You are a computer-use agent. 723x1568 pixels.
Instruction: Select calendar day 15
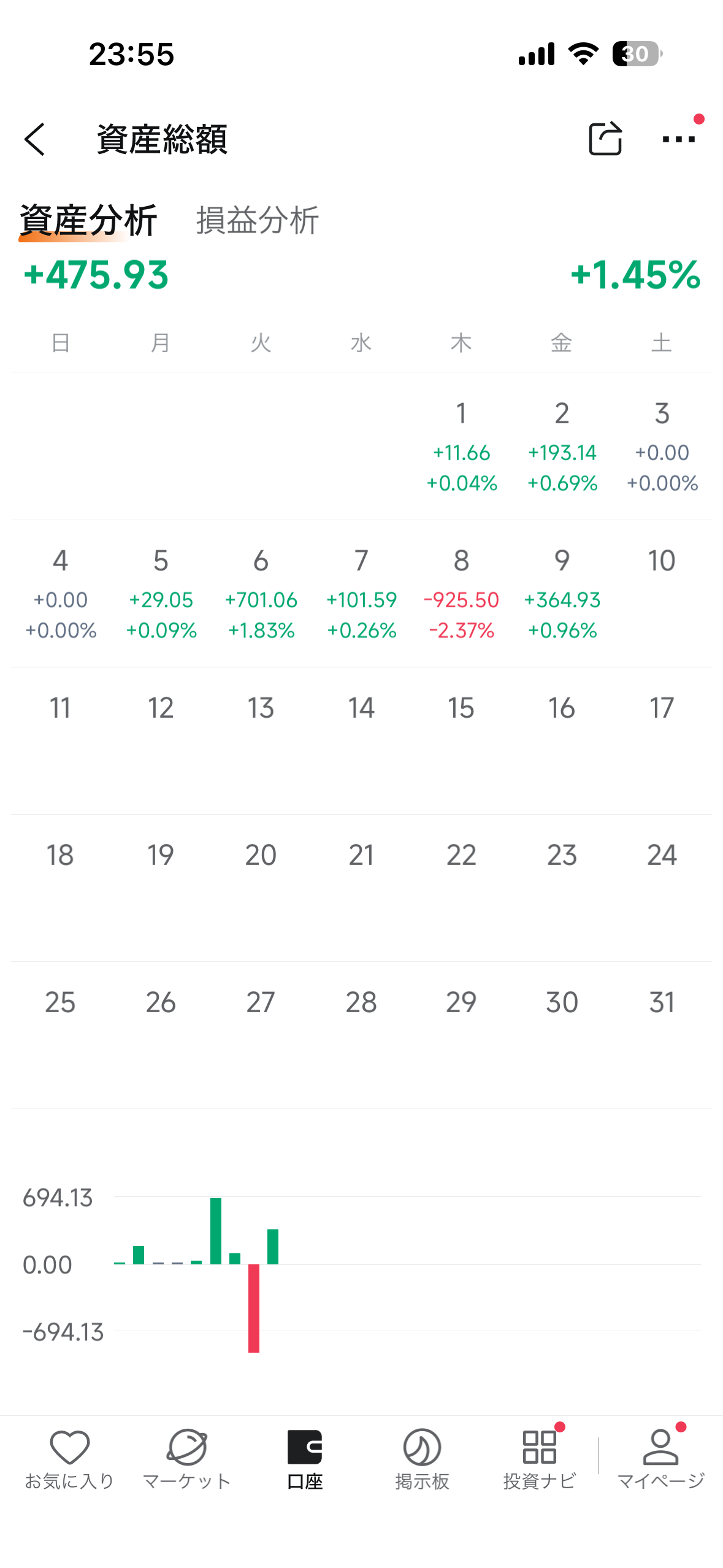(461, 709)
